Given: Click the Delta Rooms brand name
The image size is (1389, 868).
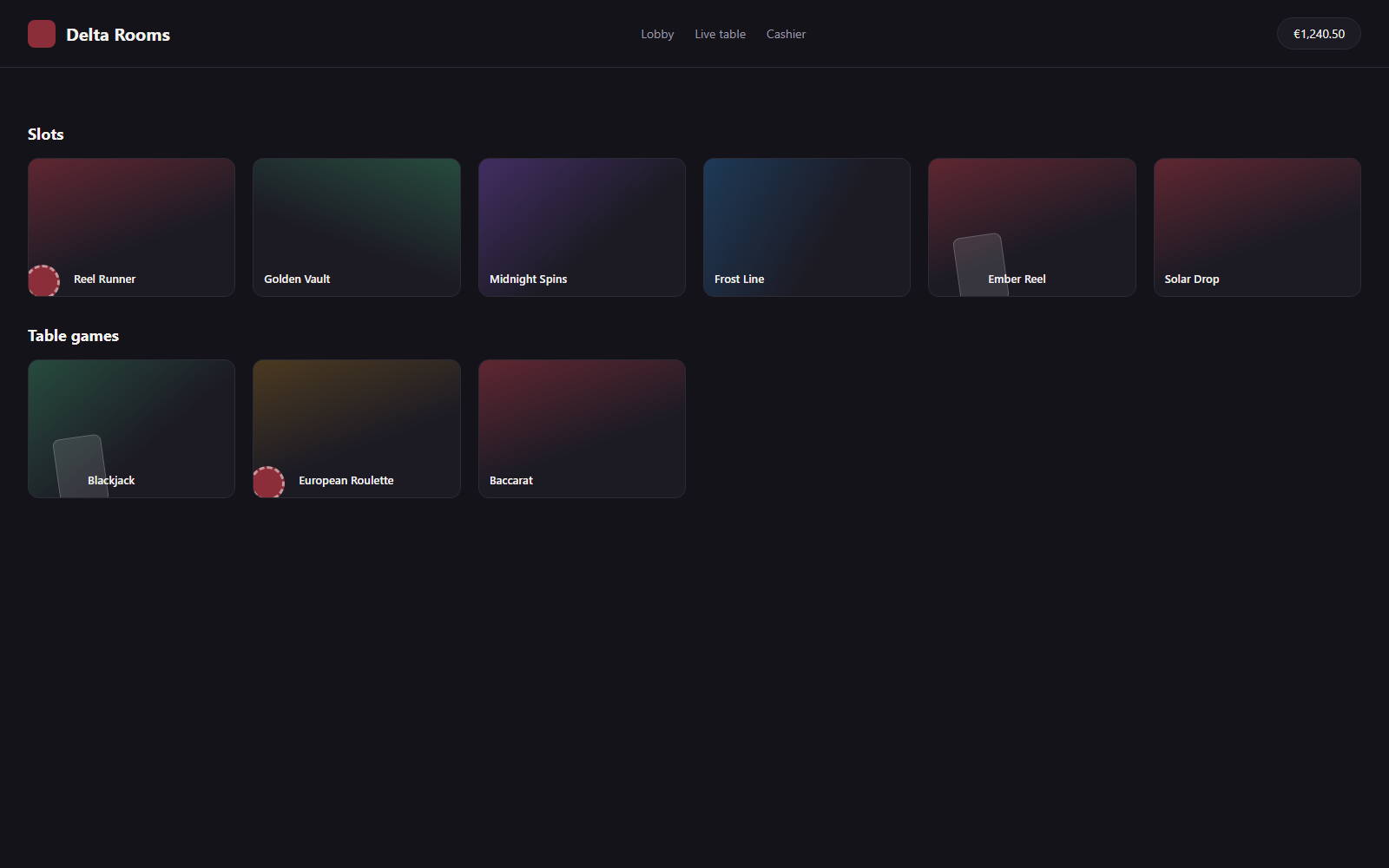Looking at the screenshot, I should (x=118, y=35).
